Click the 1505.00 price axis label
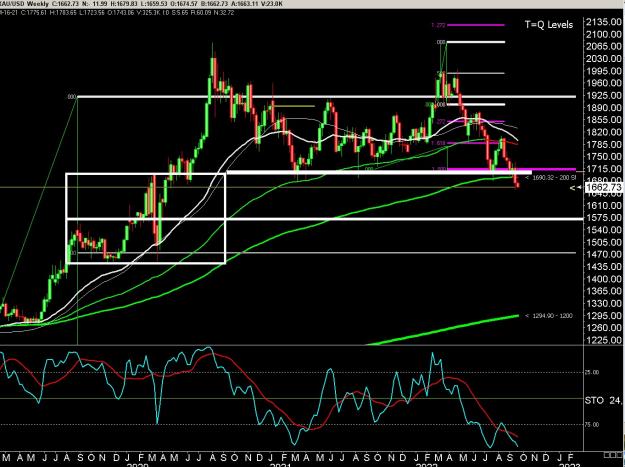625x467 pixels. pos(604,242)
